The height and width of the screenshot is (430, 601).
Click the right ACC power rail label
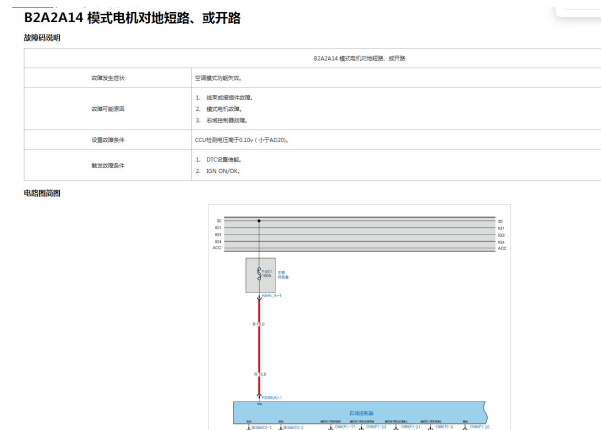(x=502, y=248)
